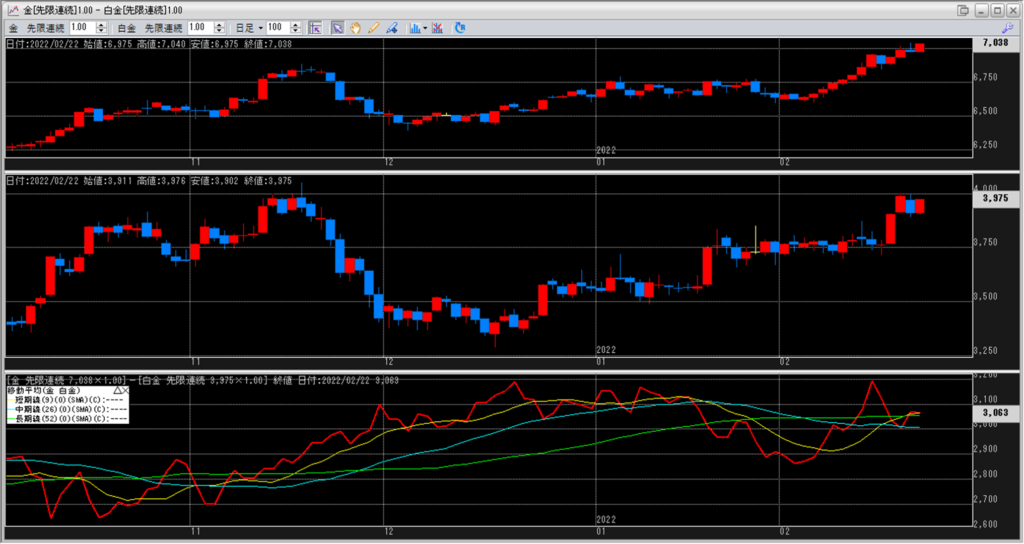Image resolution: width=1024 pixels, height=544 pixels.
Task: Click the delete indicators chart icon
Action: 438,27
